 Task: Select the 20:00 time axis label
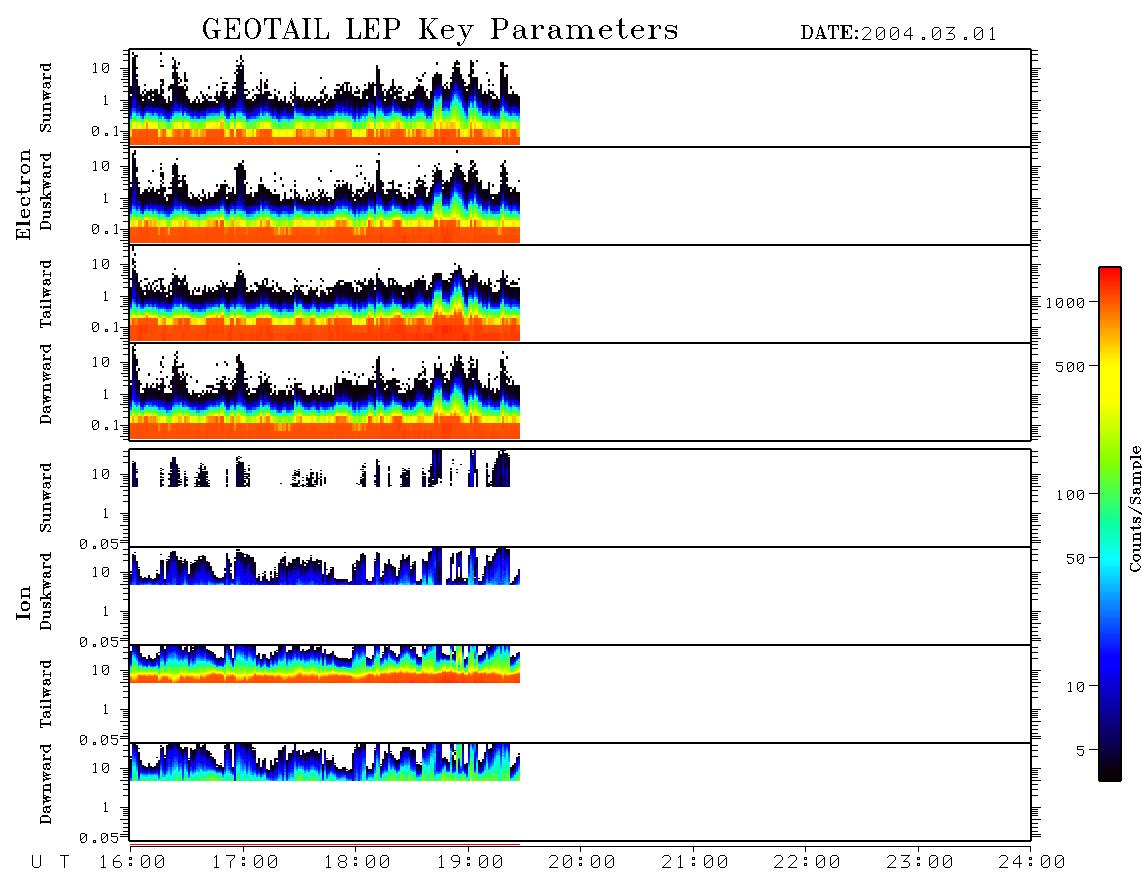pos(582,863)
